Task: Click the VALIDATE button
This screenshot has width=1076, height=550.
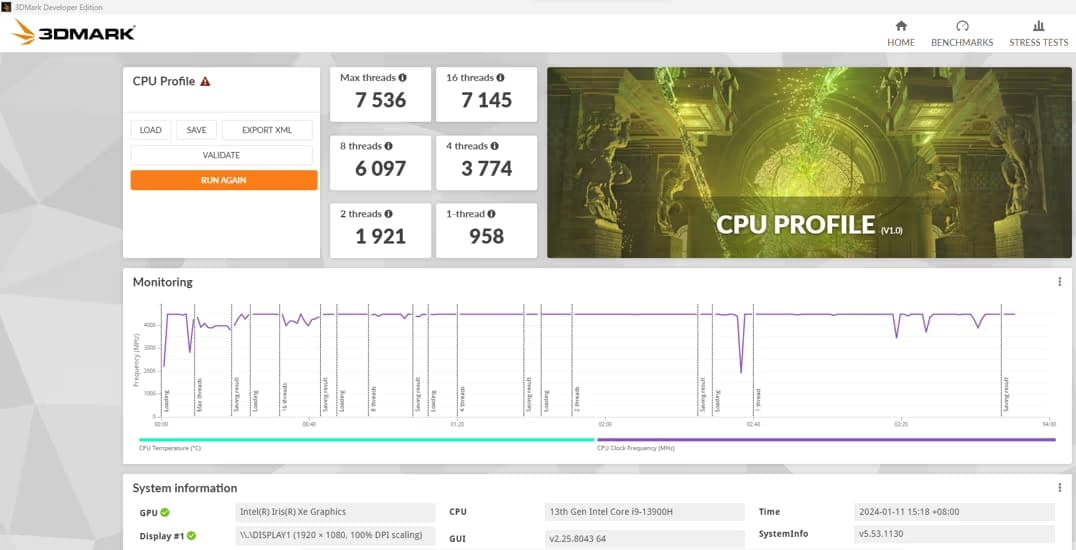Action: 221,155
